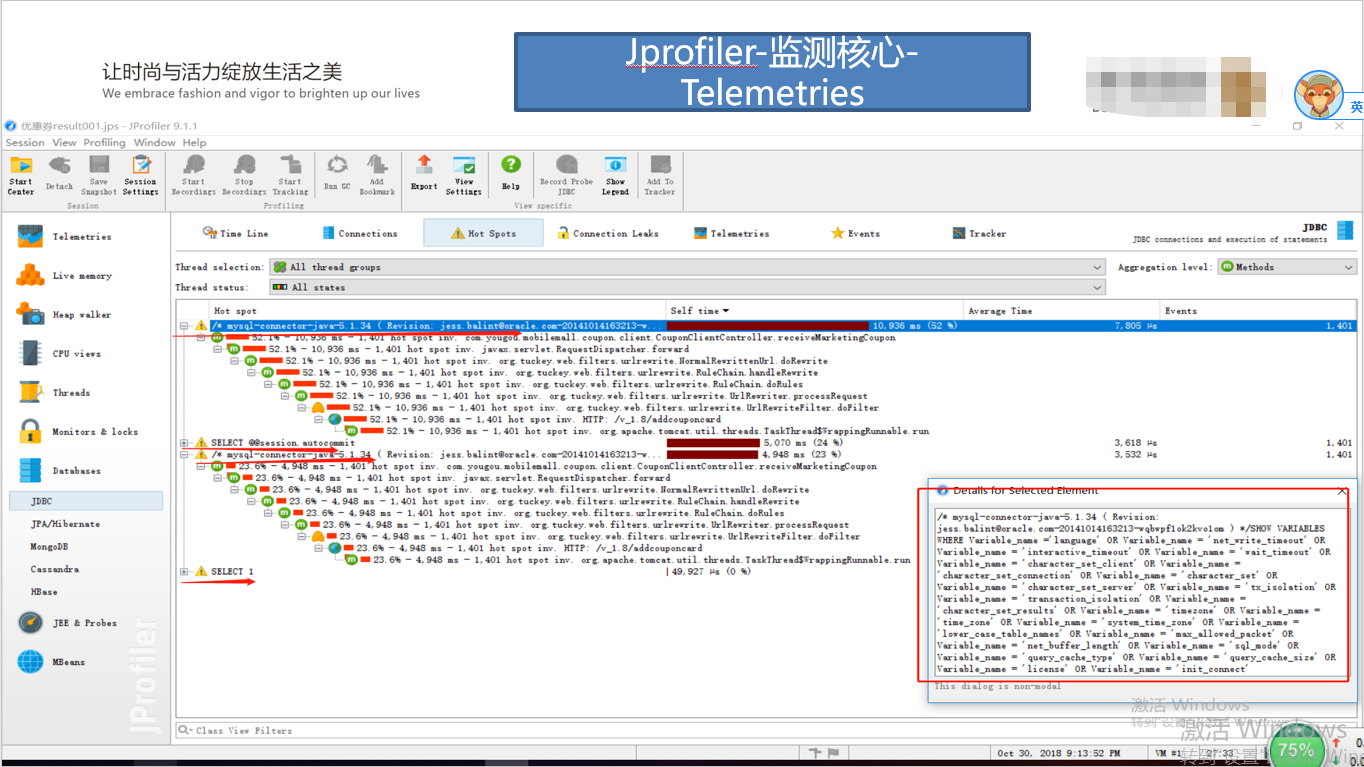
Task: Sort by the Hot spot column header
Action: tap(437, 311)
